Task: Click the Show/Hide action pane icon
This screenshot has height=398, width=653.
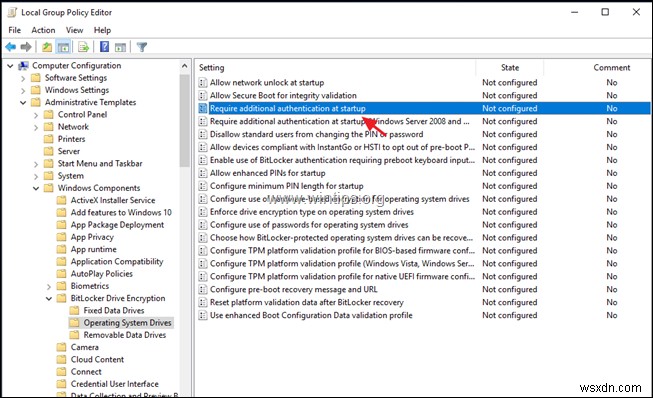Action: pyautogui.click(x=120, y=47)
